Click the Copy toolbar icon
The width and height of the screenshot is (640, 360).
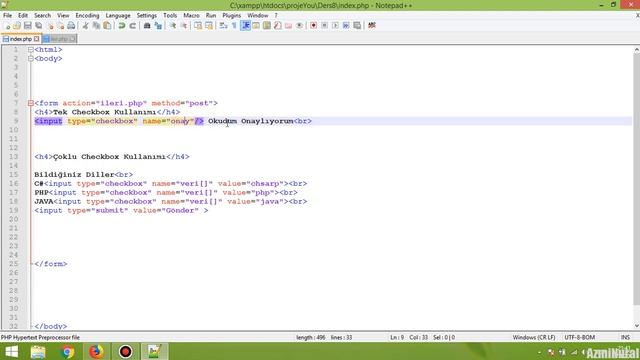(96, 26)
